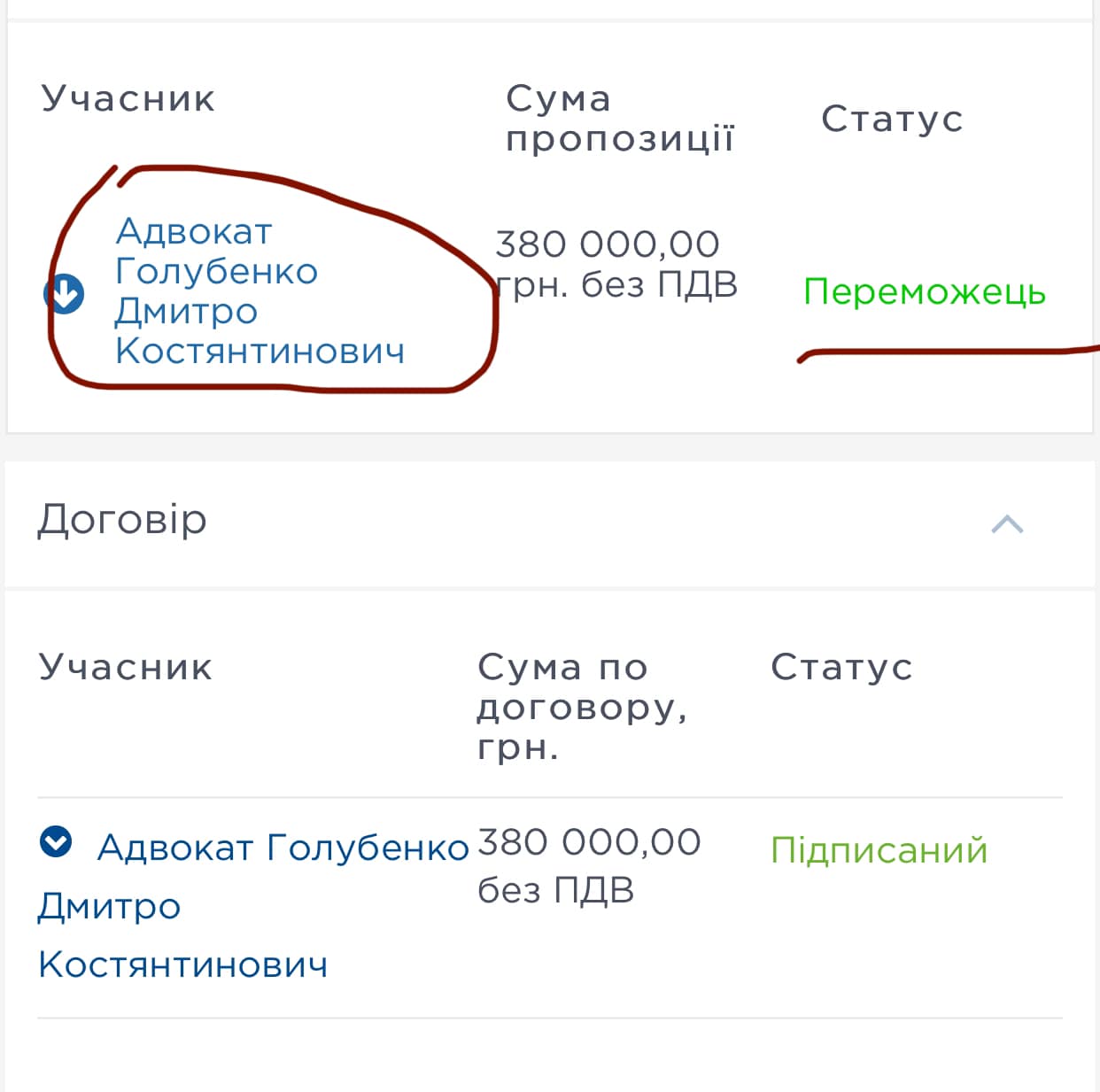
Task: Select the 380 000,00 грн. без ПДВ proposal amount
Action: (x=616, y=264)
